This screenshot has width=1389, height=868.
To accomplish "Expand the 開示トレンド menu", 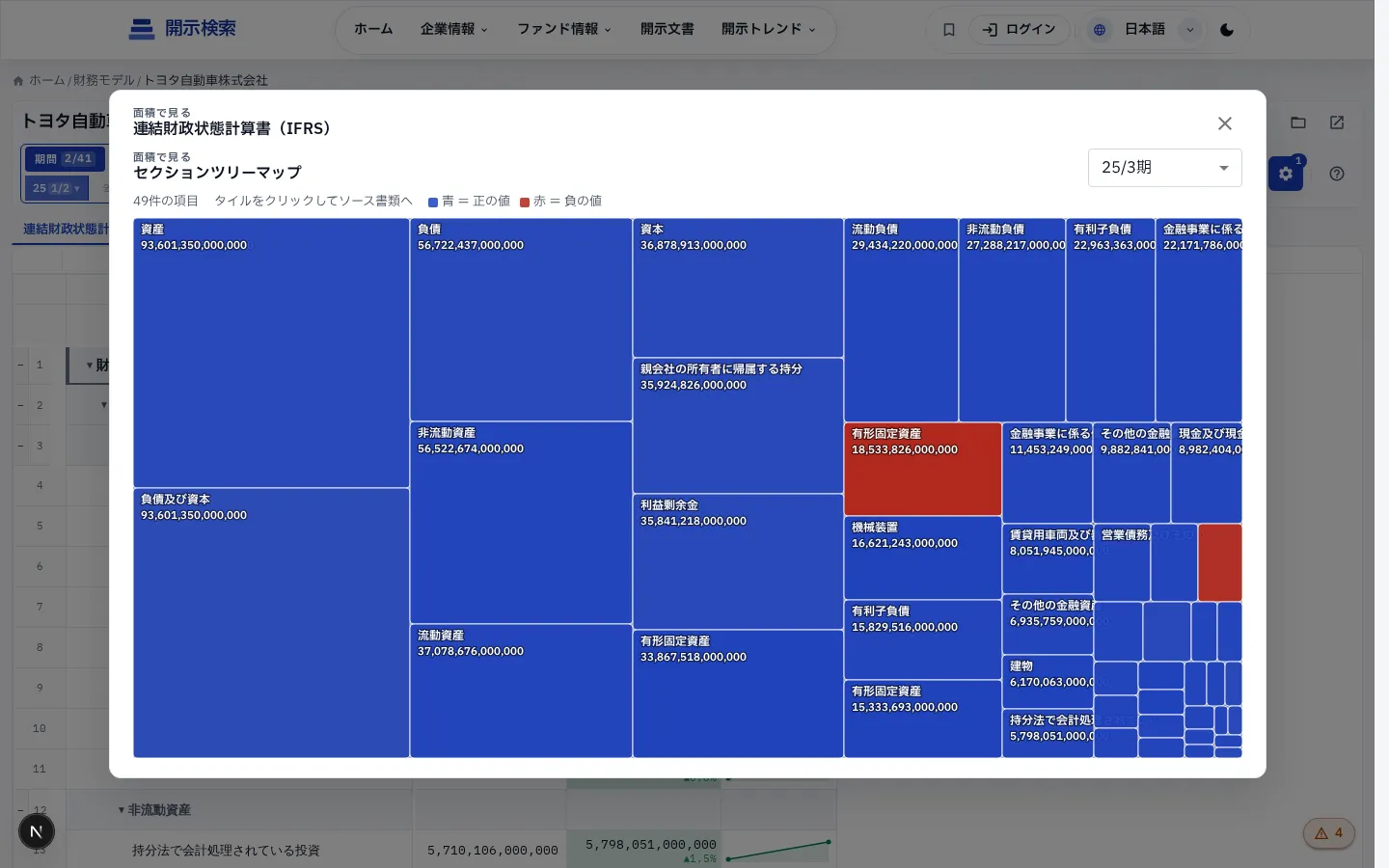I will tap(768, 29).
